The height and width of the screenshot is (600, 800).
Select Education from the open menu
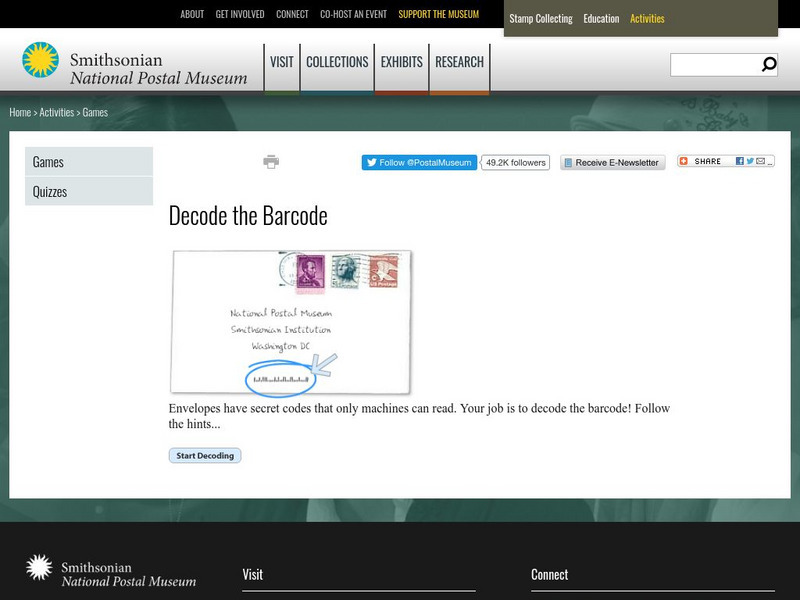coord(602,18)
